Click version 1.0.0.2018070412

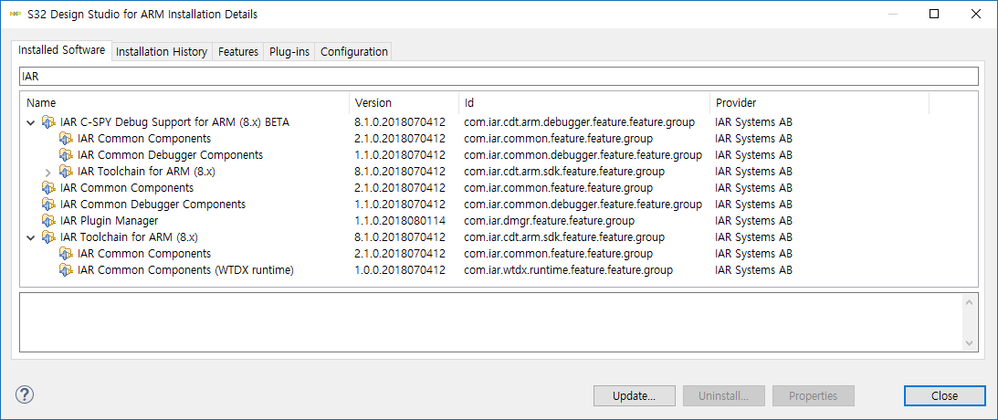click(400, 270)
